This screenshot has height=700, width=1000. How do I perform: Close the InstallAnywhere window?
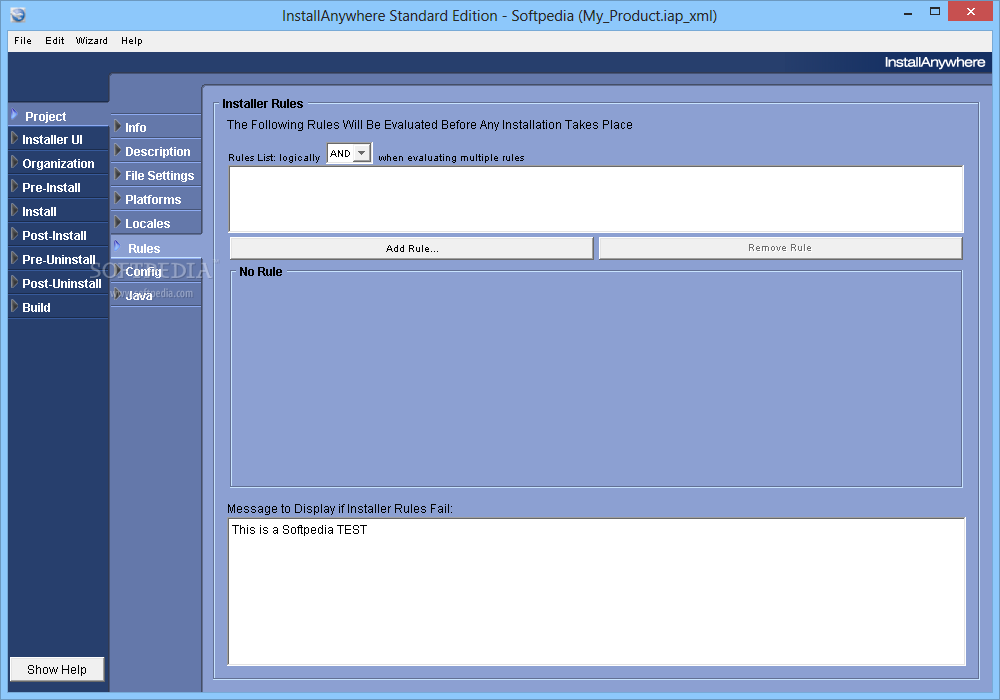971,11
